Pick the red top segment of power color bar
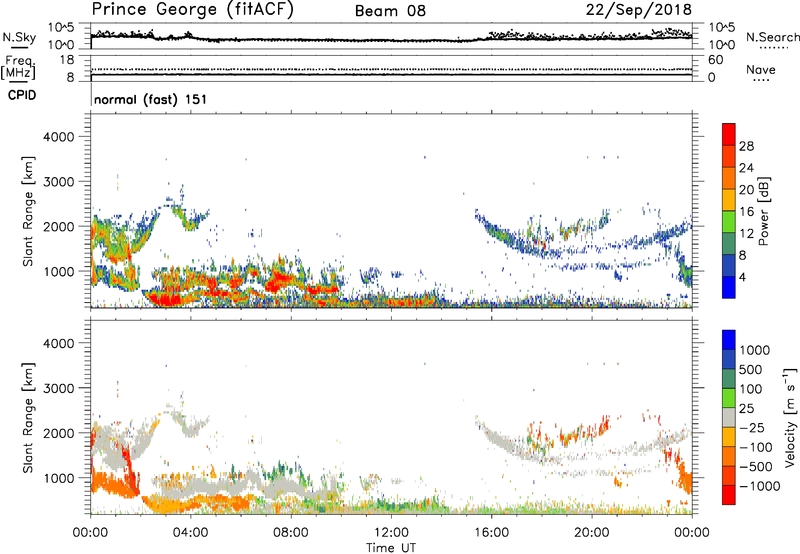This screenshot has width=800, height=554. click(x=729, y=135)
